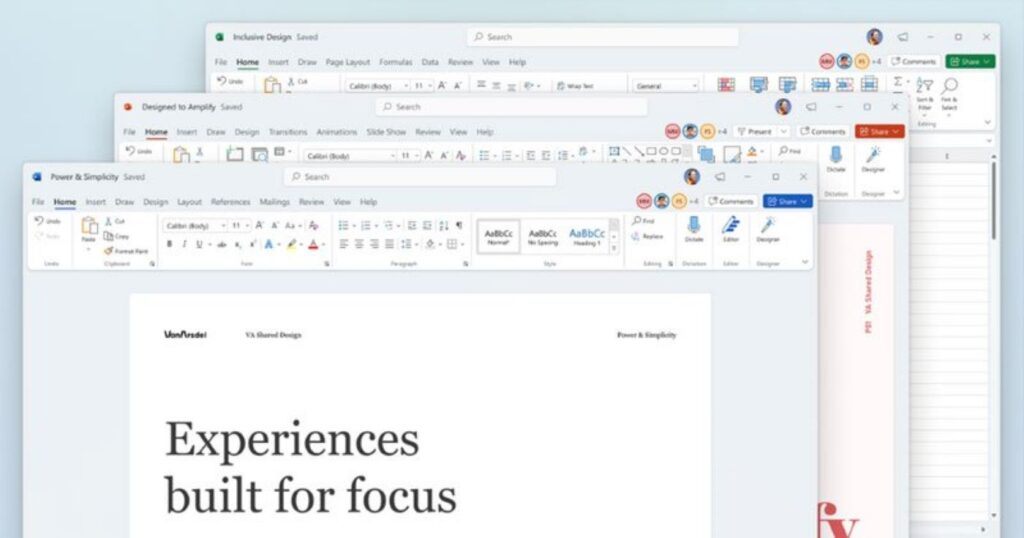This screenshot has height=538, width=1024.
Task: Click the Multilevel List icon in Word
Action: tap(389, 225)
